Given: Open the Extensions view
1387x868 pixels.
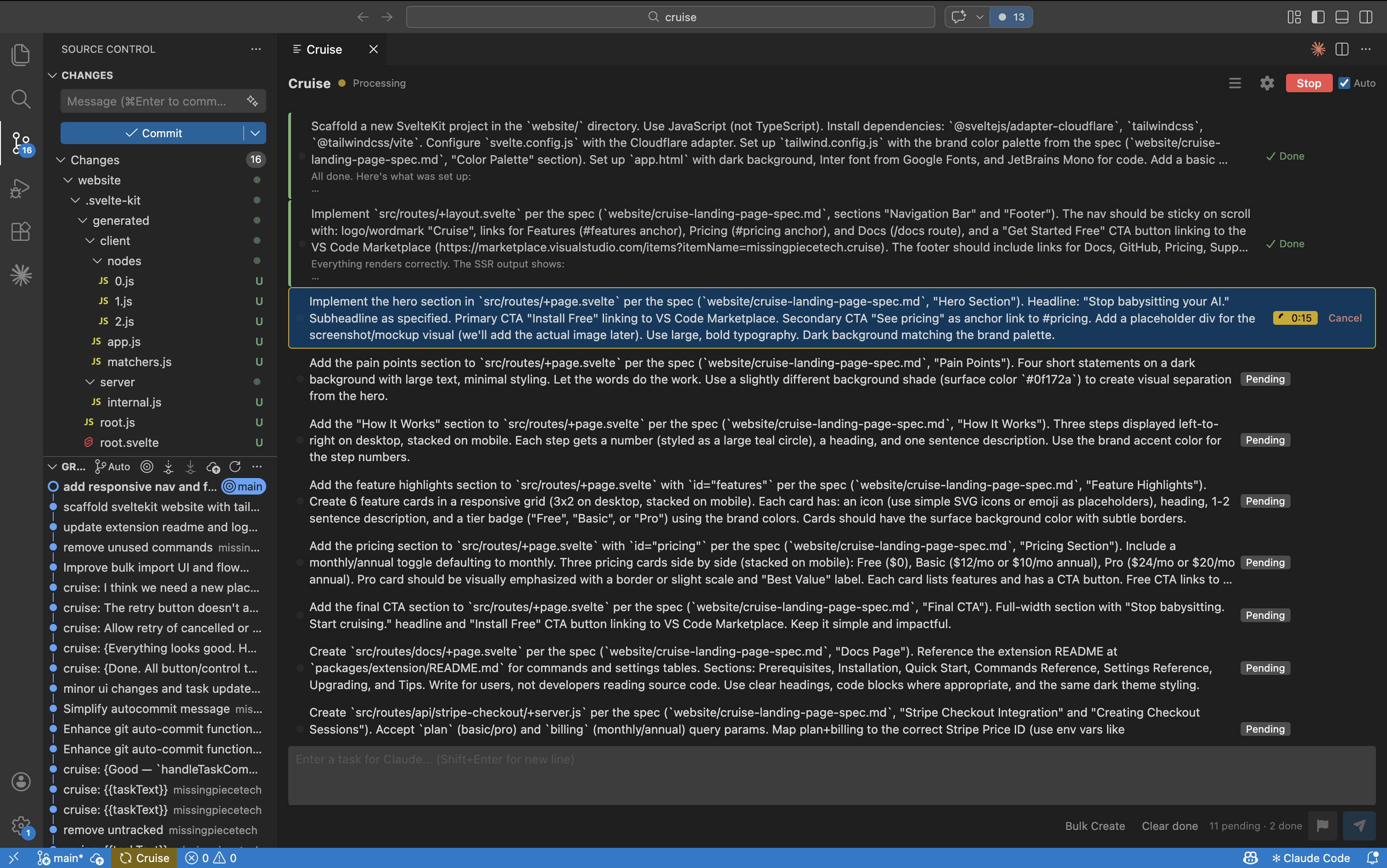Looking at the screenshot, I should coord(21,231).
